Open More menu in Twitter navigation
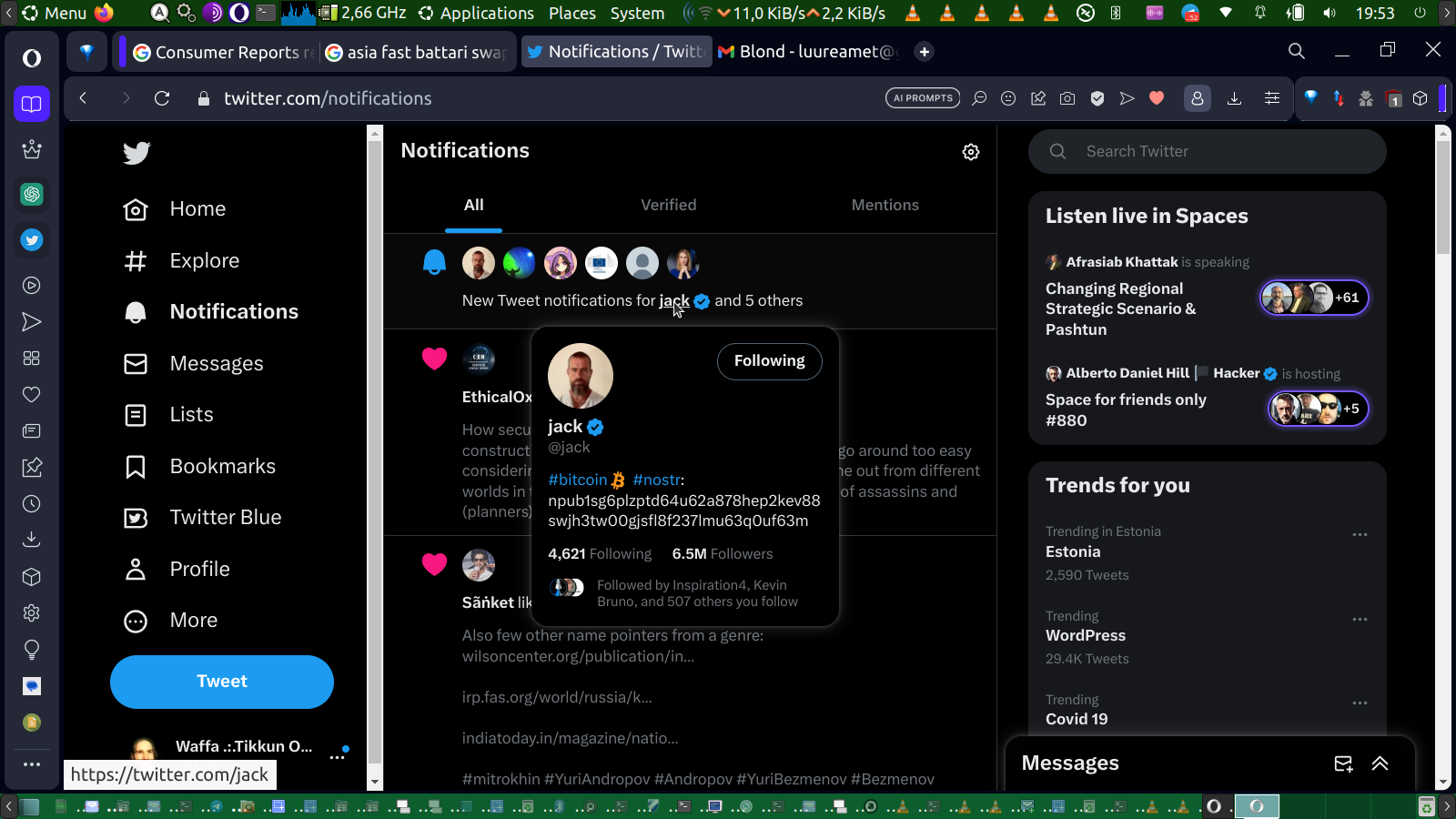 pos(171,621)
